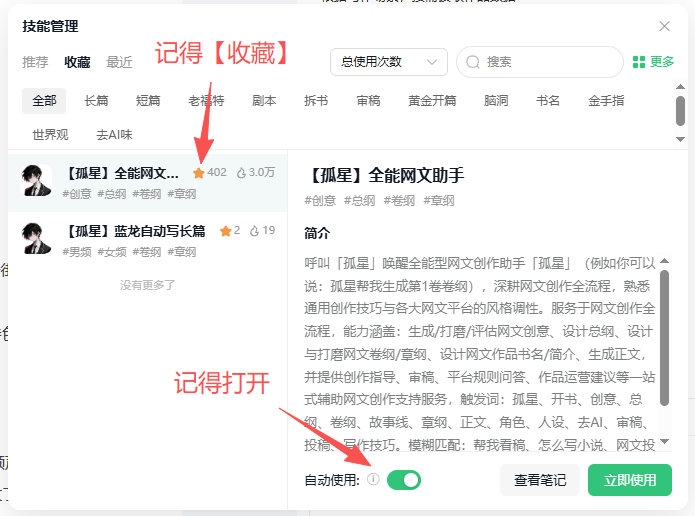695x516 pixels.
Task: Click #卷纲 tag in detail panel
Action: (x=399, y=201)
